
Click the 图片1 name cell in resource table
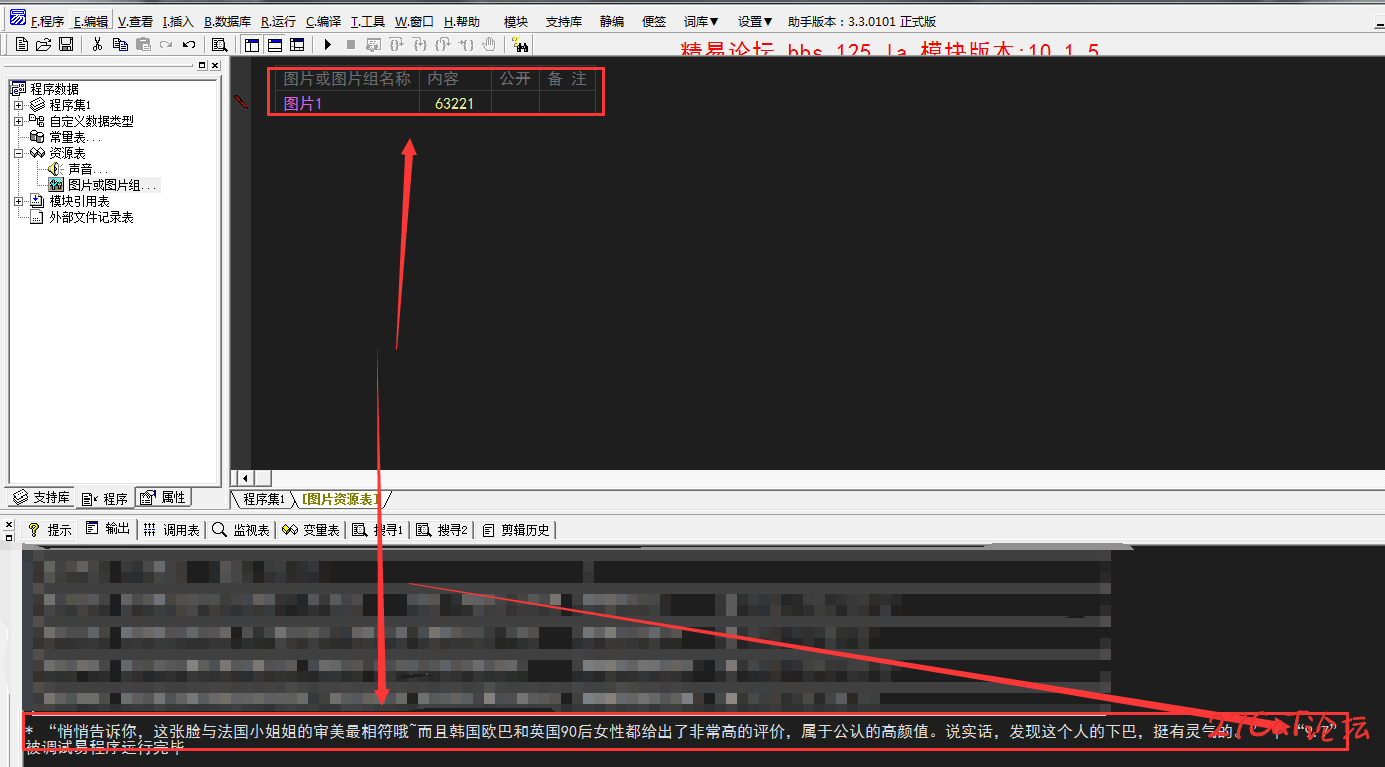347,103
